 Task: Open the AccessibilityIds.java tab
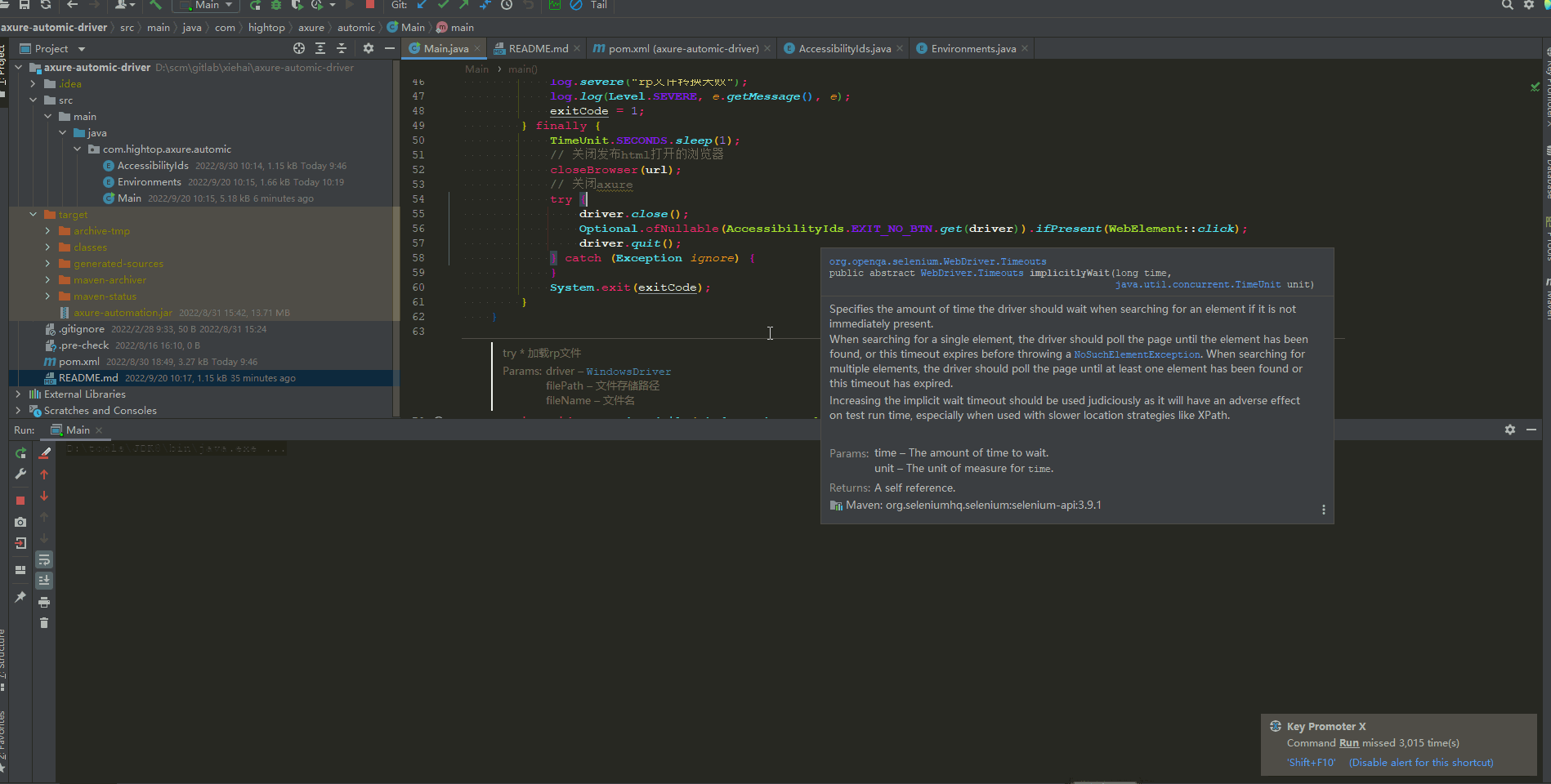[x=843, y=48]
